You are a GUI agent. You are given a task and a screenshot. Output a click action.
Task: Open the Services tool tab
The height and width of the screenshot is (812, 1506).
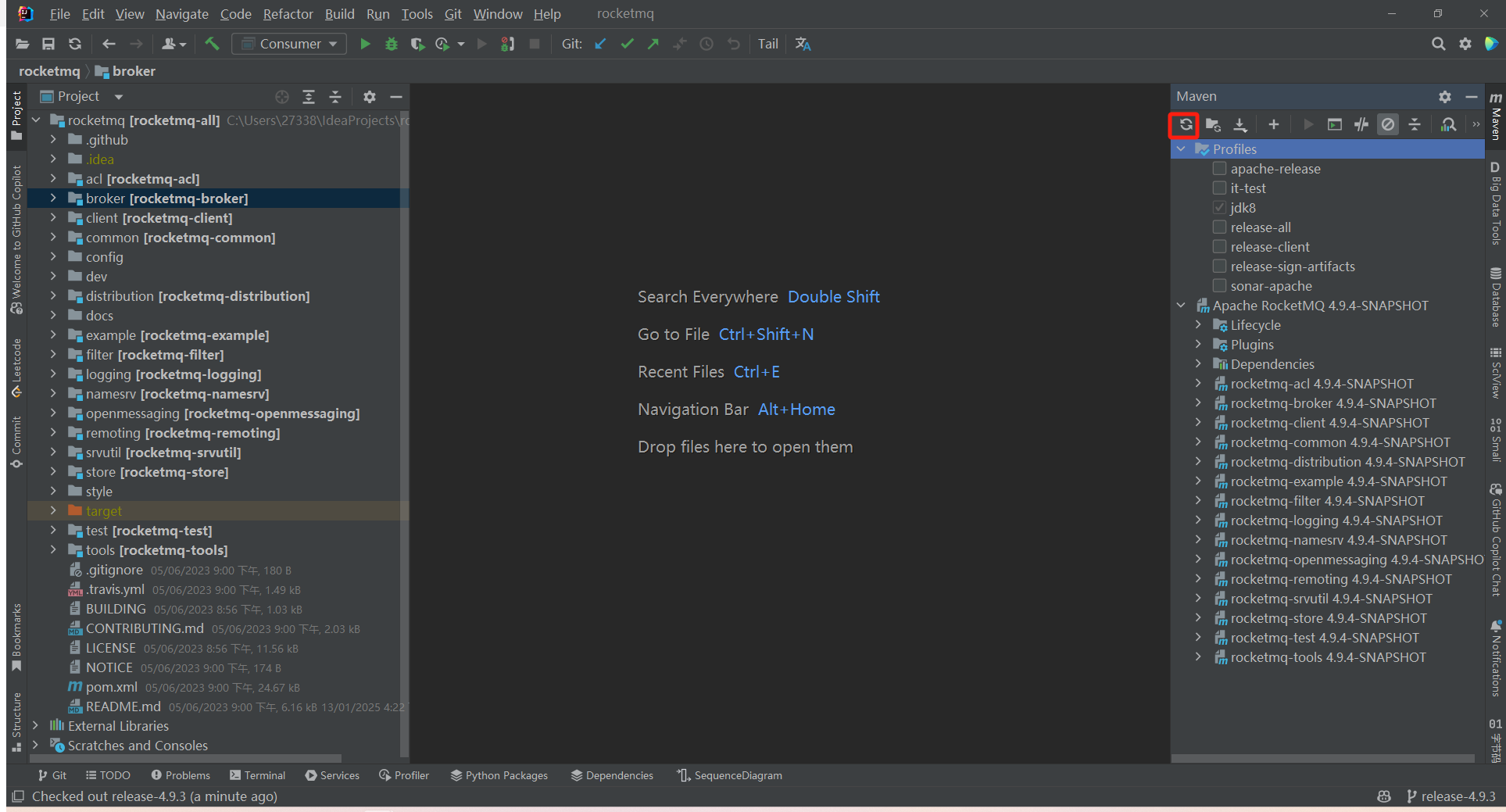click(x=332, y=775)
